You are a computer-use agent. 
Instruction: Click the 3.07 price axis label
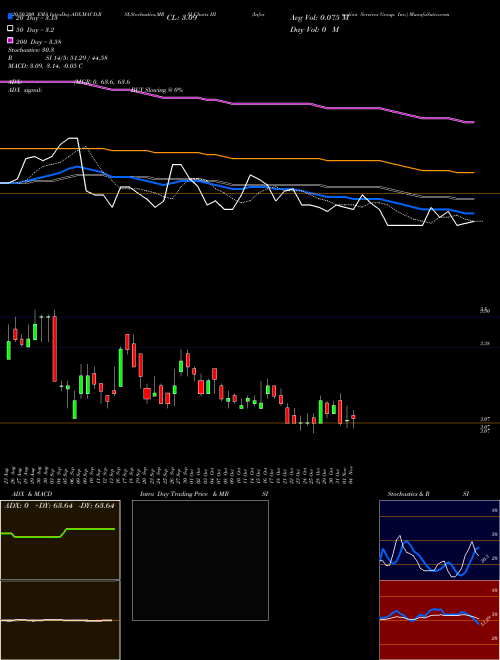click(x=485, y=419)
